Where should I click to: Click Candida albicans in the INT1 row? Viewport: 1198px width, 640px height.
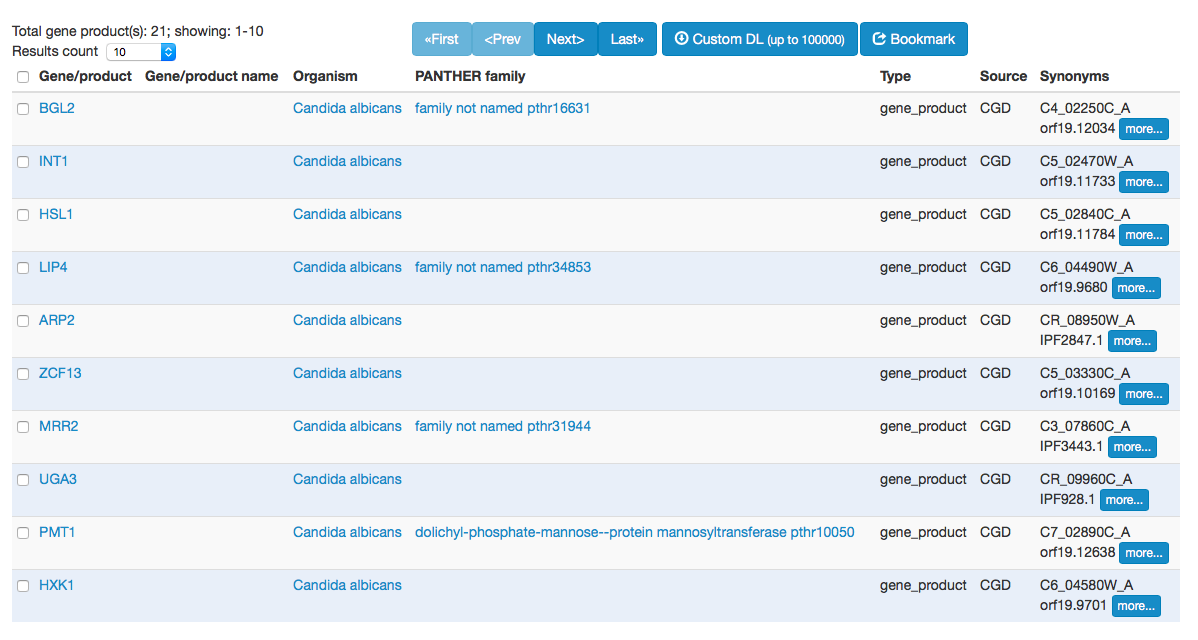[347, 161]
